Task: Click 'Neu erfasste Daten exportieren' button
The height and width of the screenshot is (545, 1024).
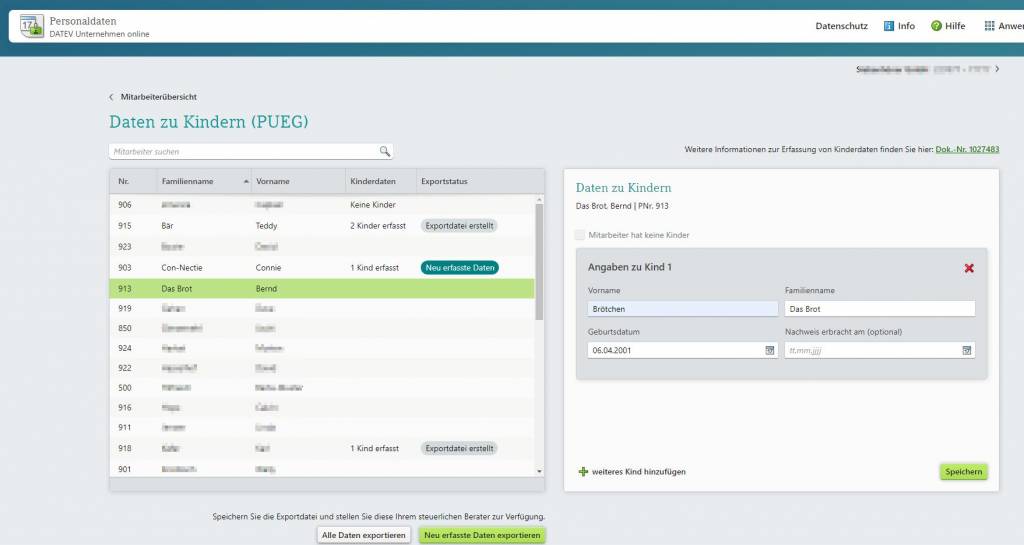Action: (x=482, y=535)
